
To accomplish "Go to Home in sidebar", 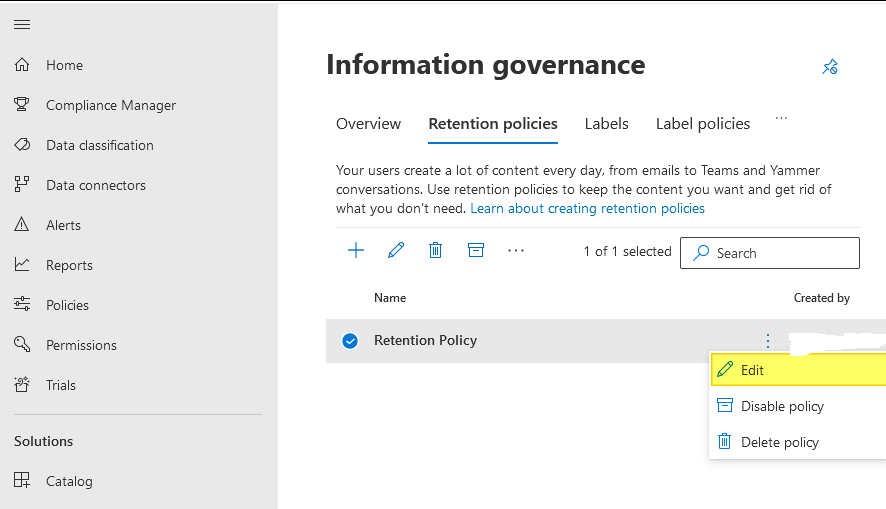I will pos(64,65).
